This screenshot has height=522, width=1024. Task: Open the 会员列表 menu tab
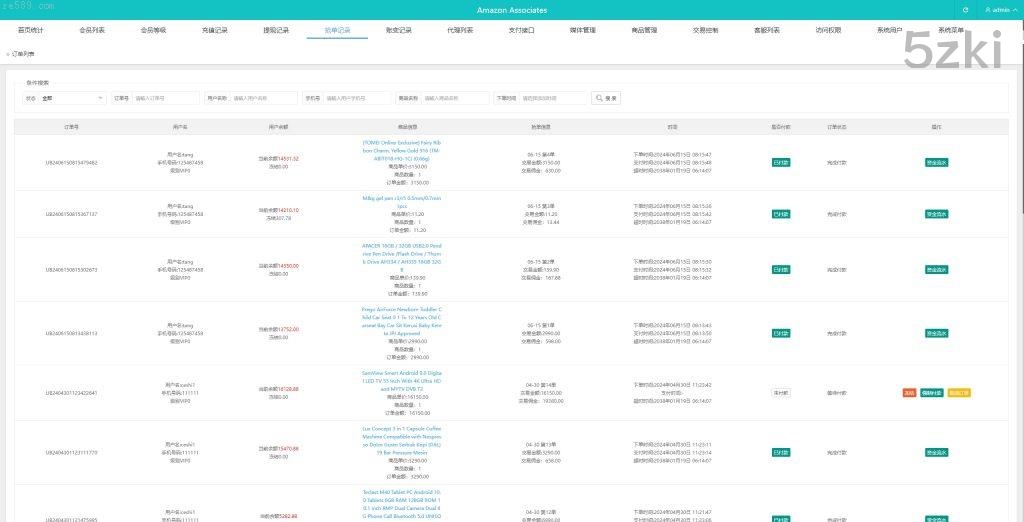point(92,31)
